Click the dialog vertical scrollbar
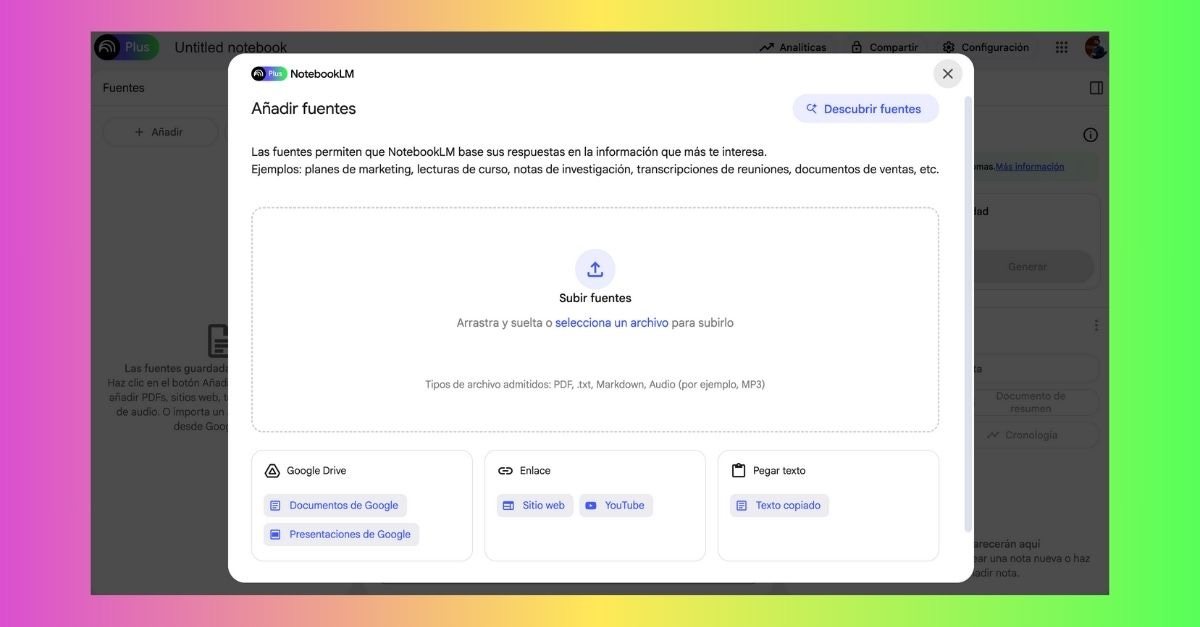1200x627 pixels. coord(967,314)
